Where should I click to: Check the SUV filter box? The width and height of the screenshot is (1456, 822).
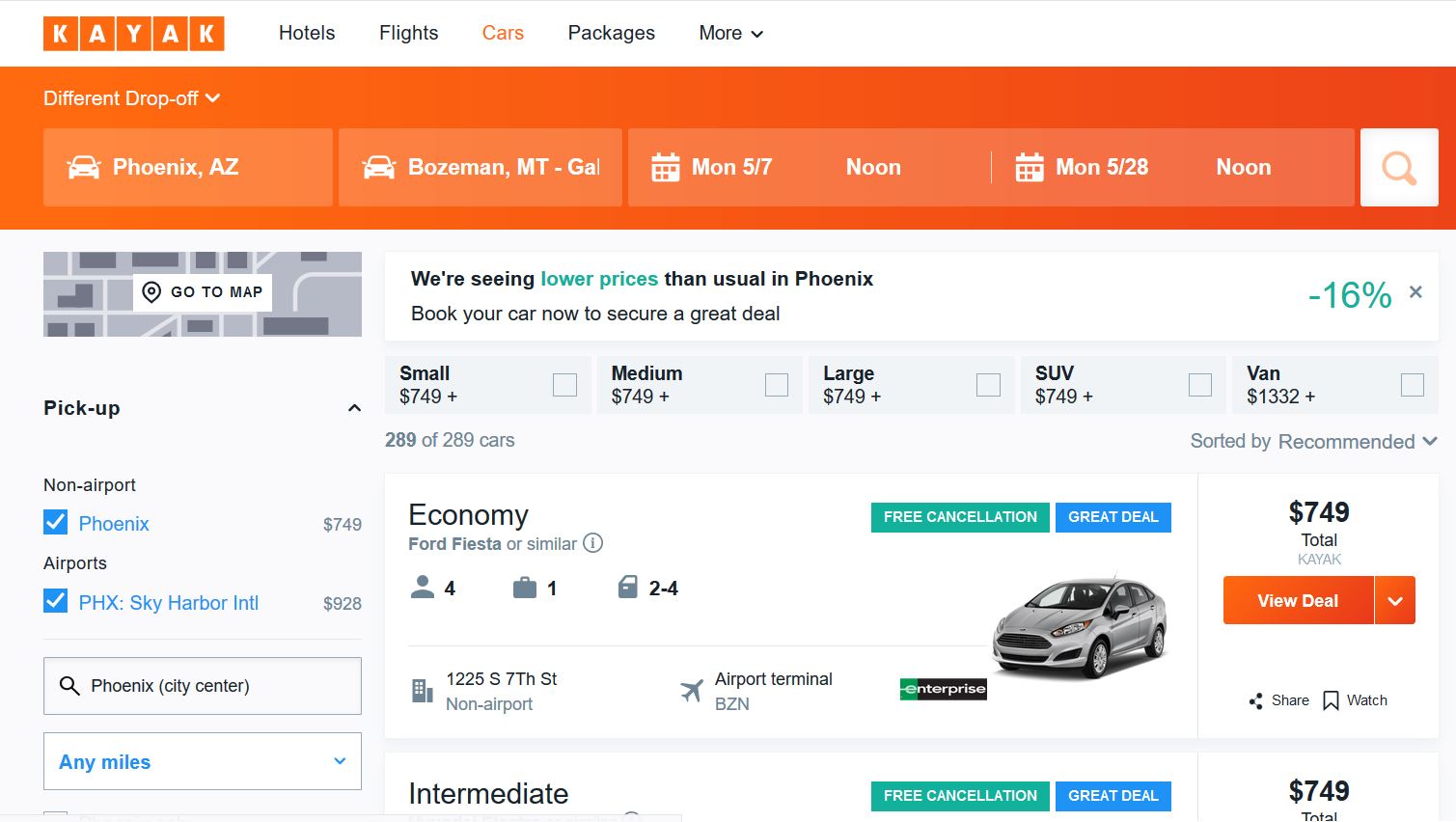(x=1200, y=385)
